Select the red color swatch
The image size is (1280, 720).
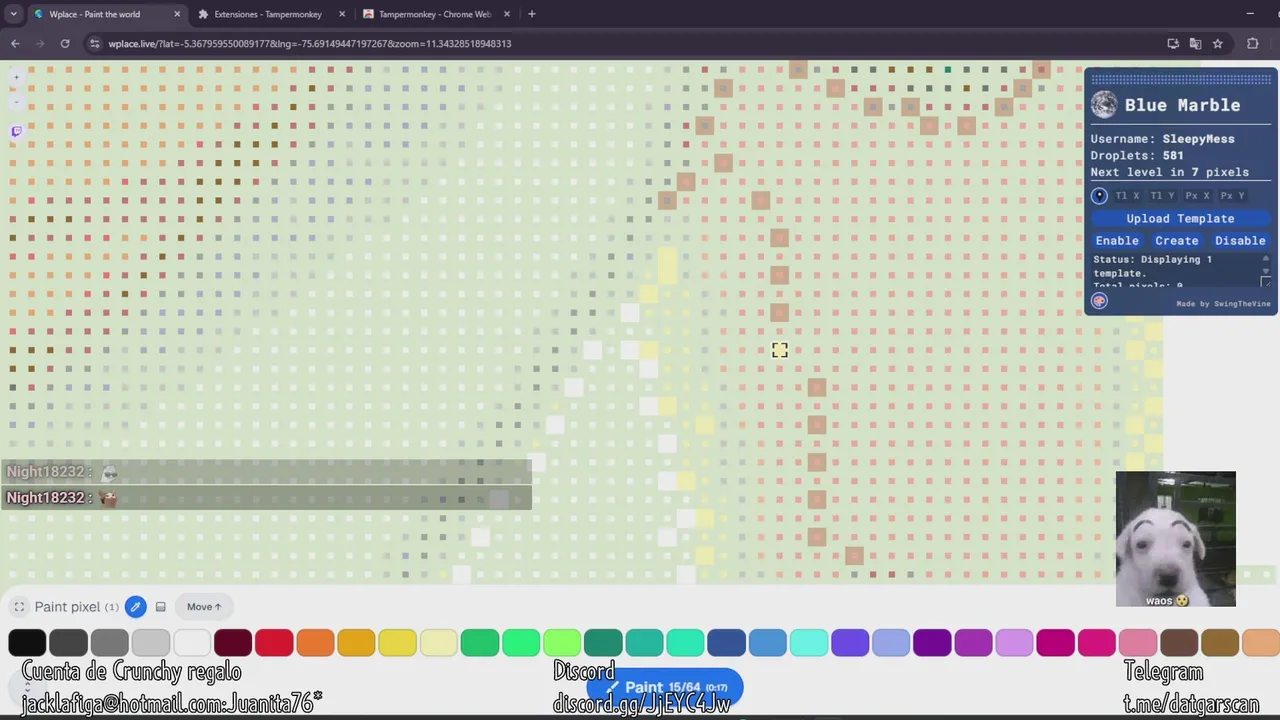pyautogui.click(x=274, y=642)
